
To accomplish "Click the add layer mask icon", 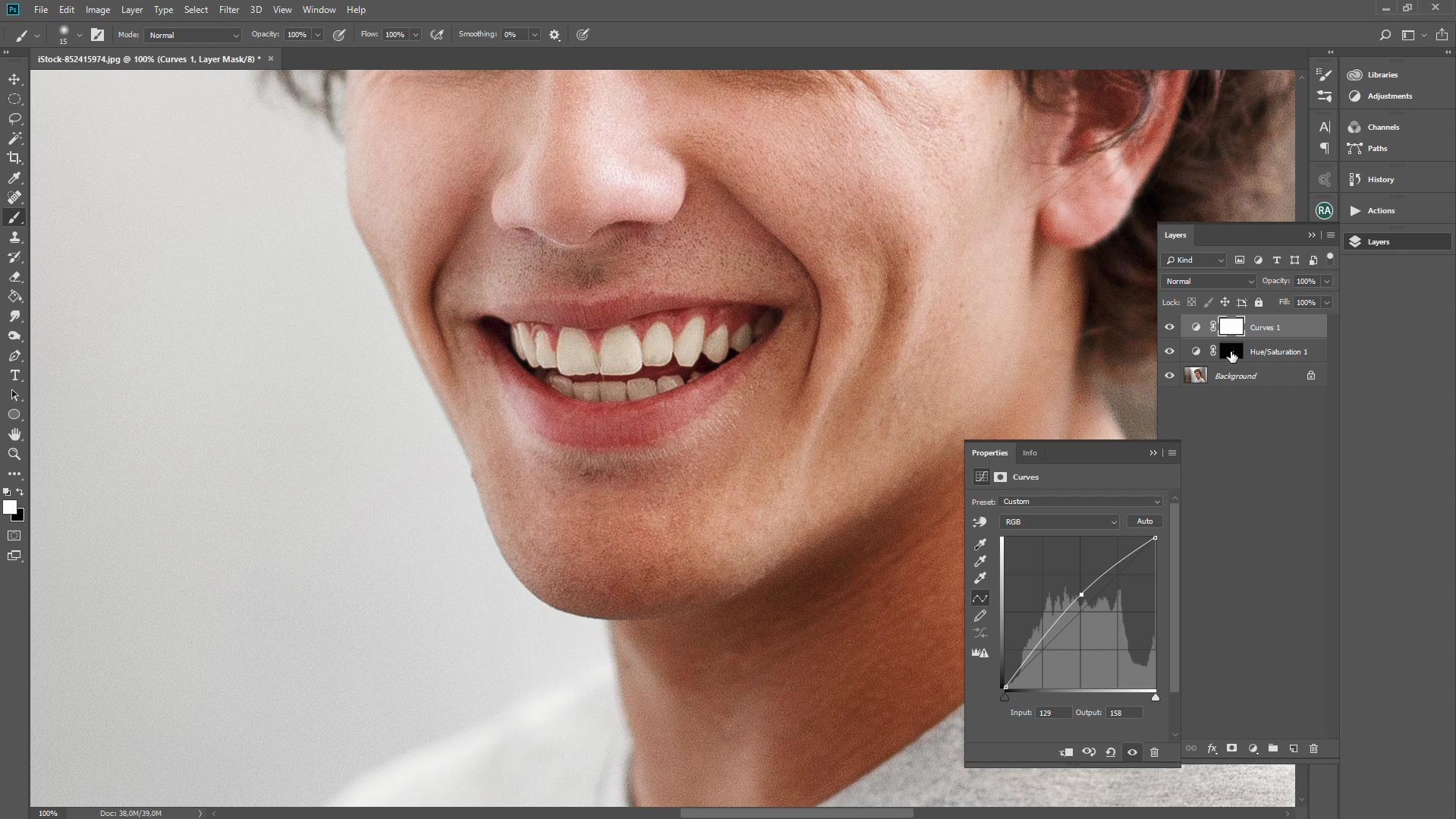I will coord(1232,748).
